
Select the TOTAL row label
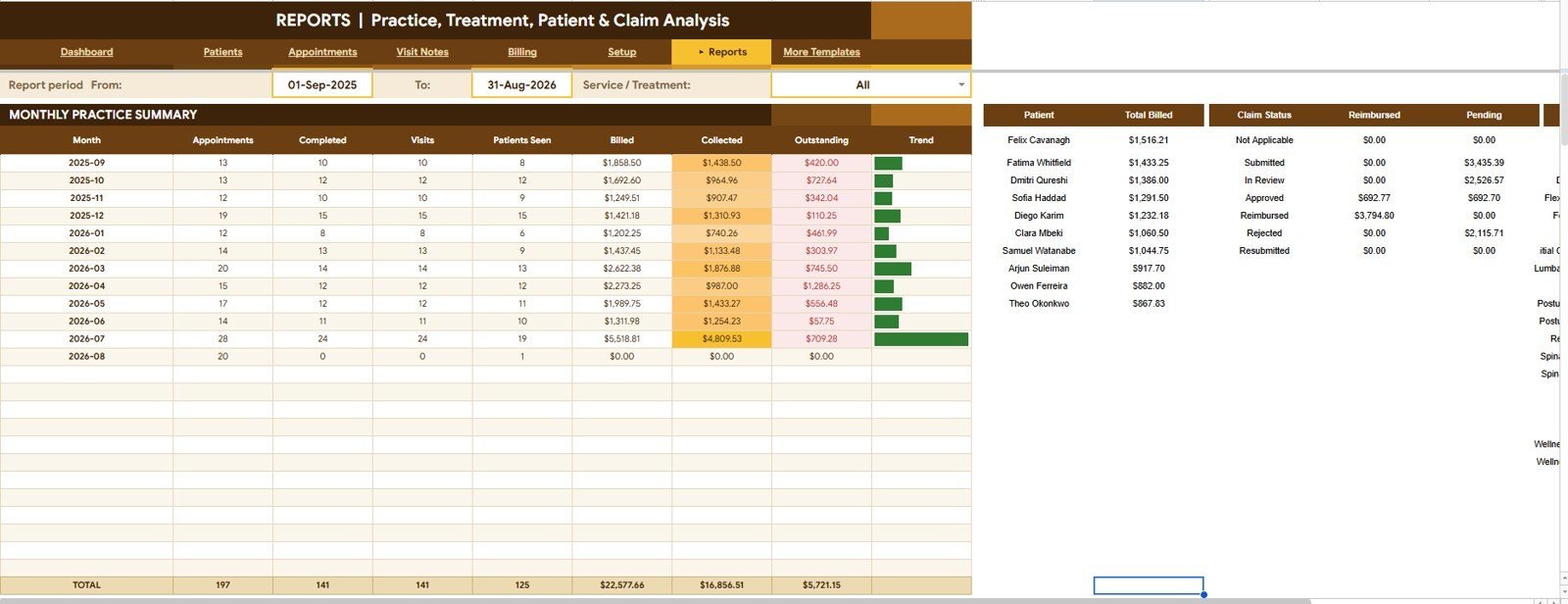(x=86, y=585)
